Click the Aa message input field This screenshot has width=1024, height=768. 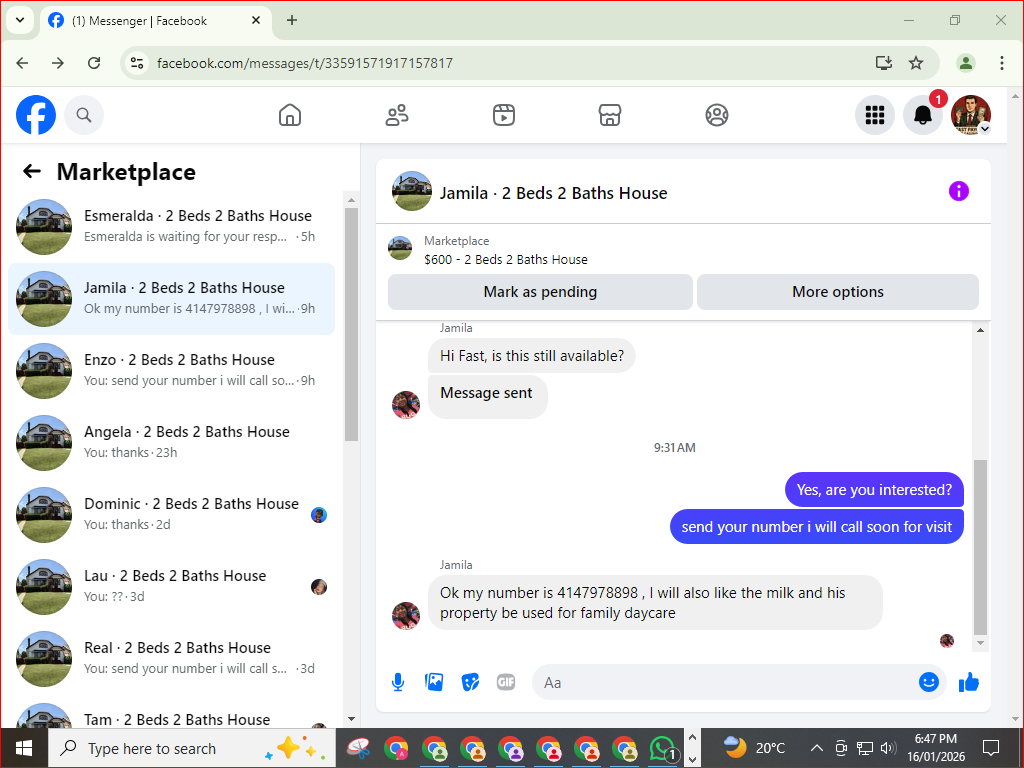[725, 682]
